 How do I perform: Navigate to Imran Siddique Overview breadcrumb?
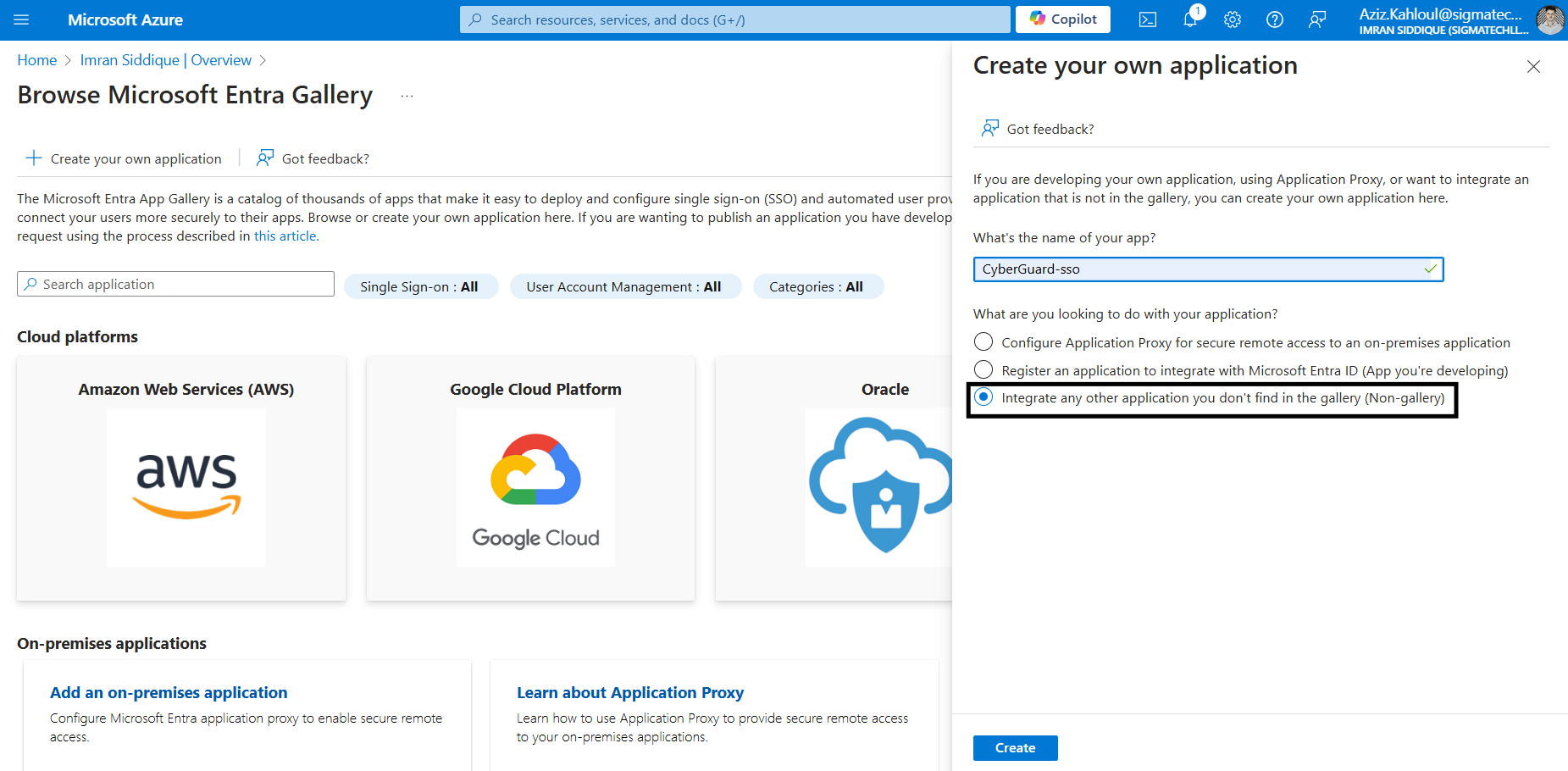pyautogui.click(x=166, y=60)
